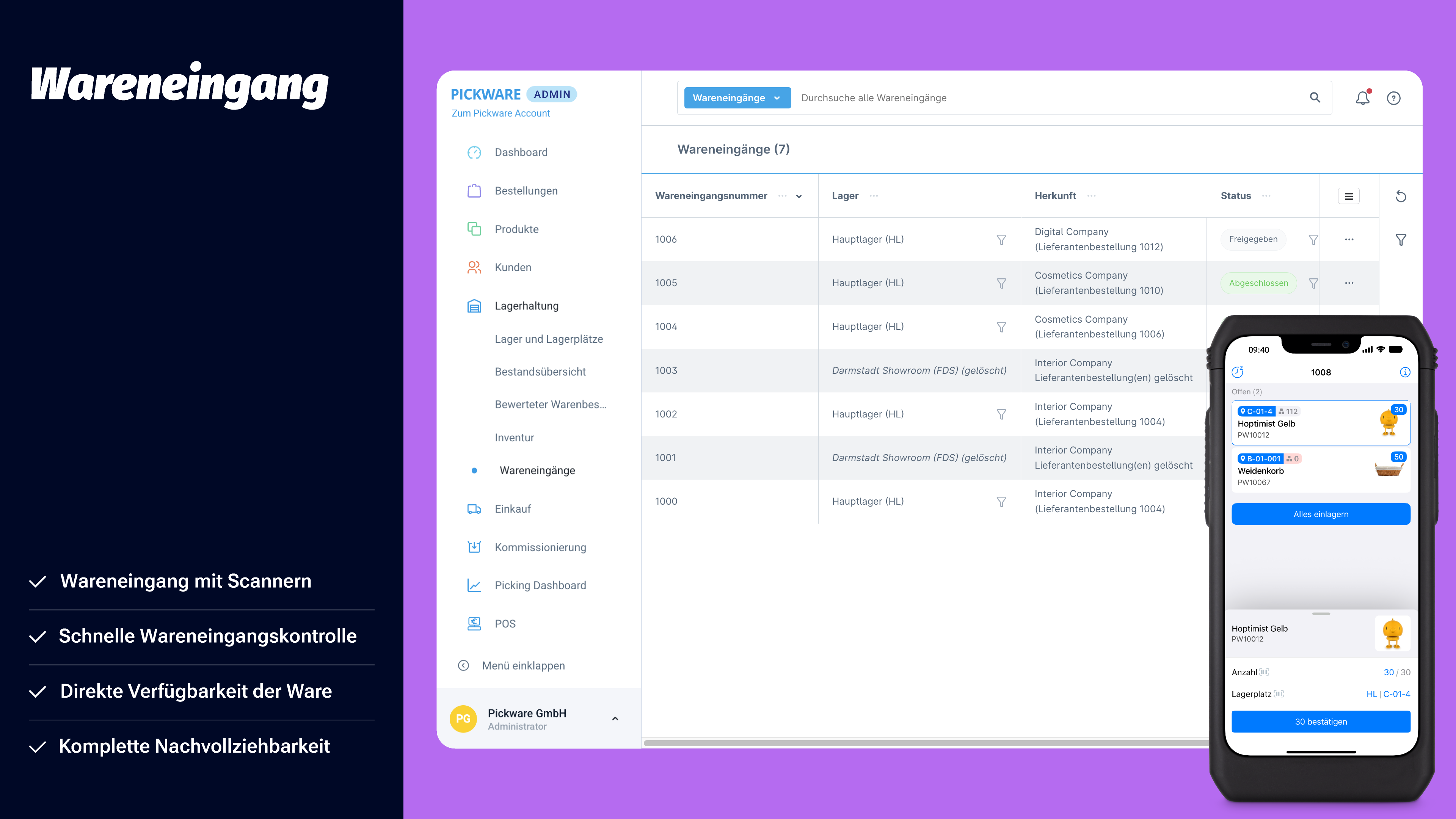Go to Inventur submenu item
Screen dimensions: 1456x819
515,438
